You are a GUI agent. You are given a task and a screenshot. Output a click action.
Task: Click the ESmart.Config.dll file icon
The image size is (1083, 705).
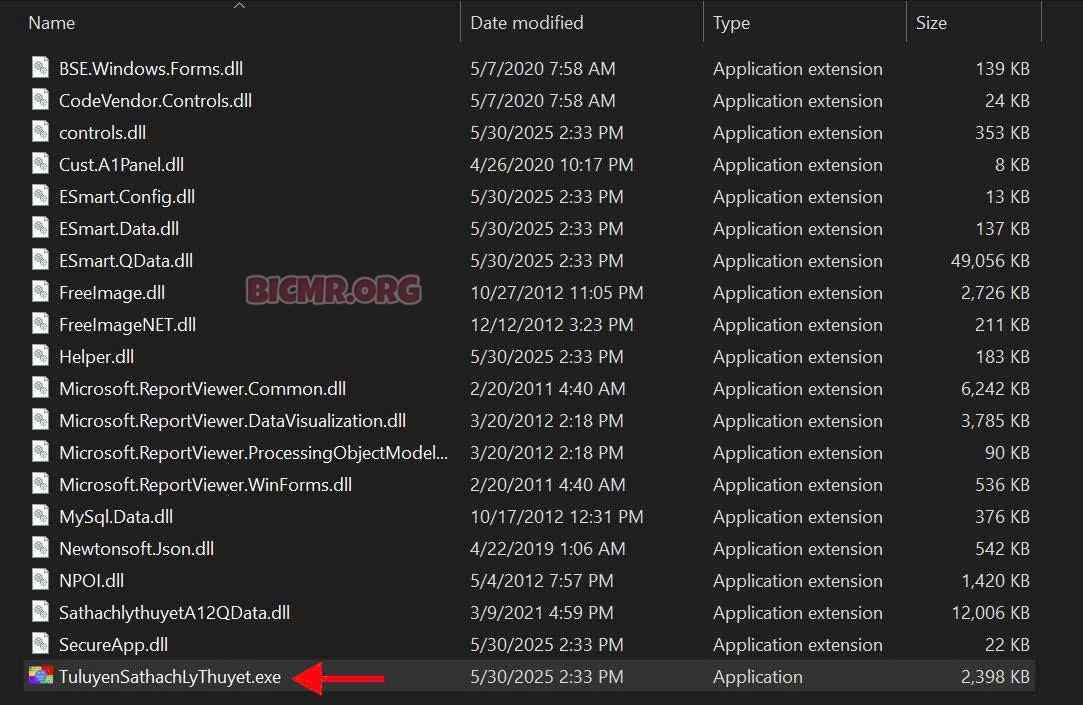coord(41,196)
